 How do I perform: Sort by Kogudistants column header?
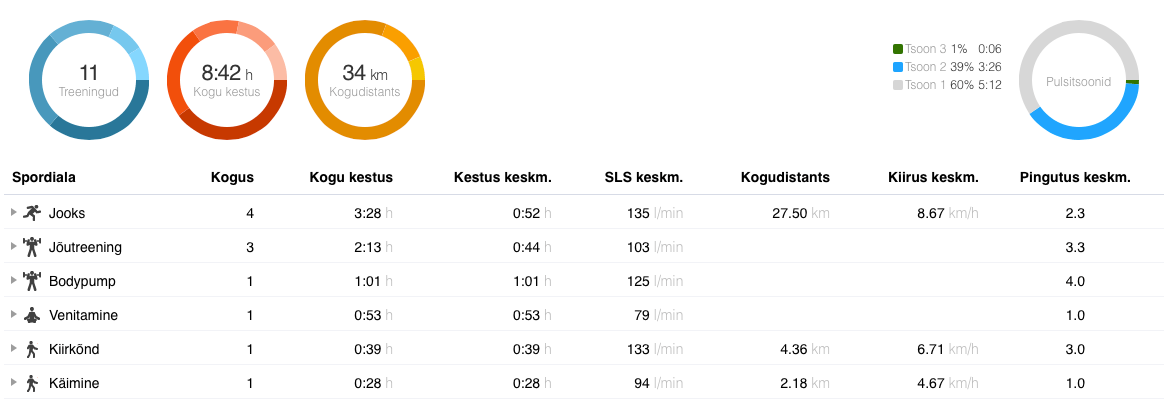coord(785,178)
